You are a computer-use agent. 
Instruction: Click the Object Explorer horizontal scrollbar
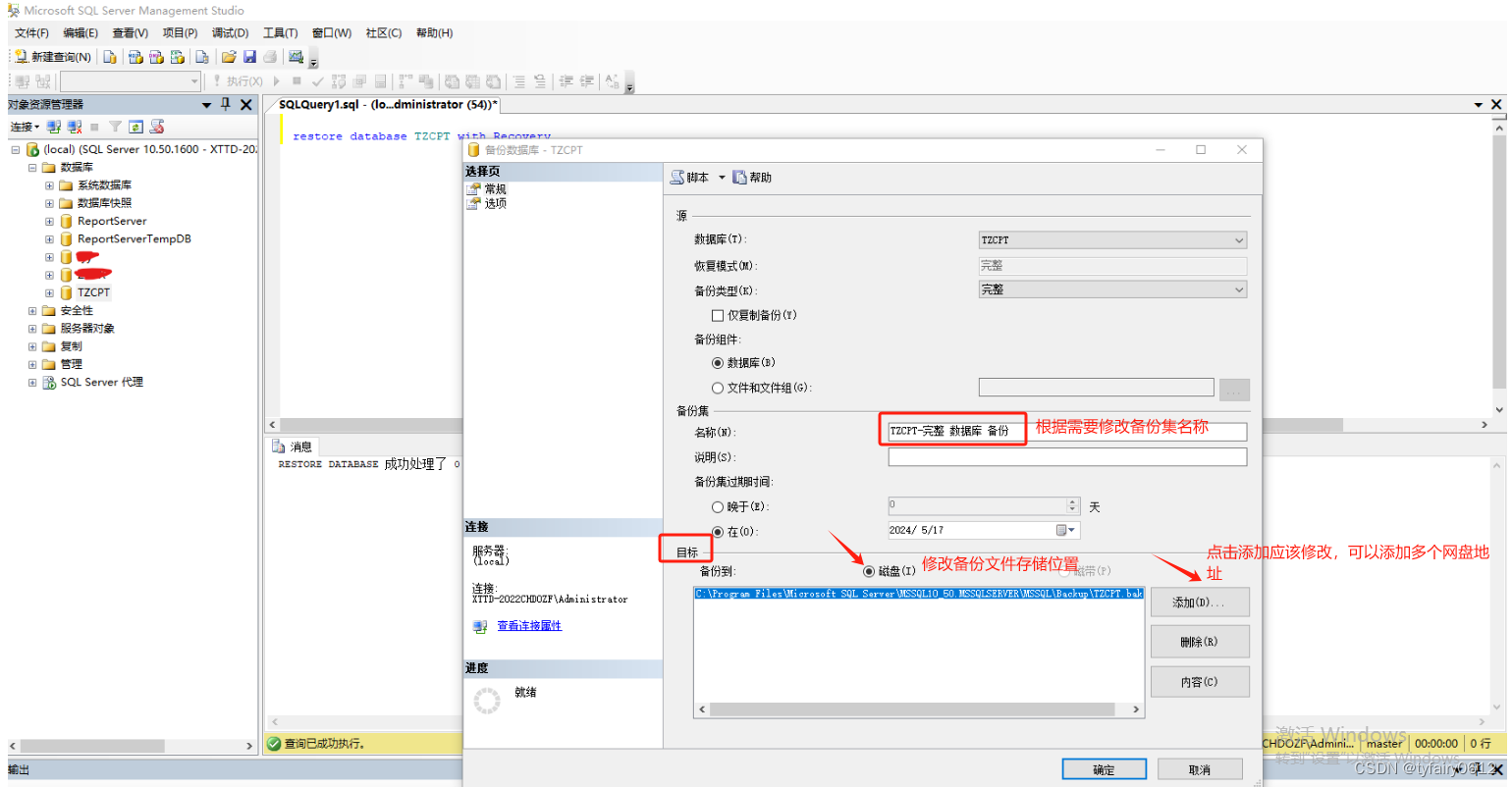(x=132, y=747)
